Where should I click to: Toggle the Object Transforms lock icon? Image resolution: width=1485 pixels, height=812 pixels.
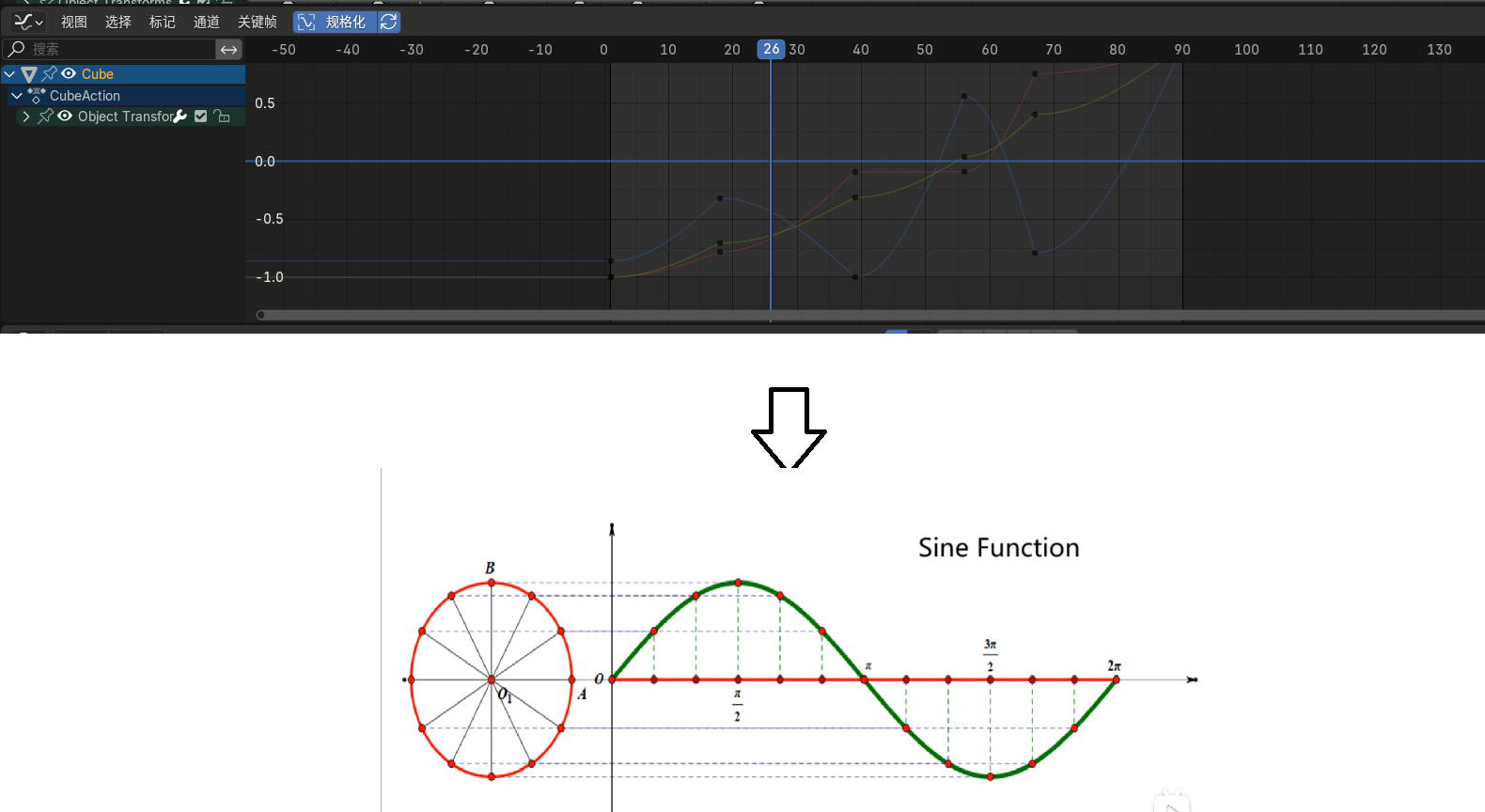click(x=222, y=117)
